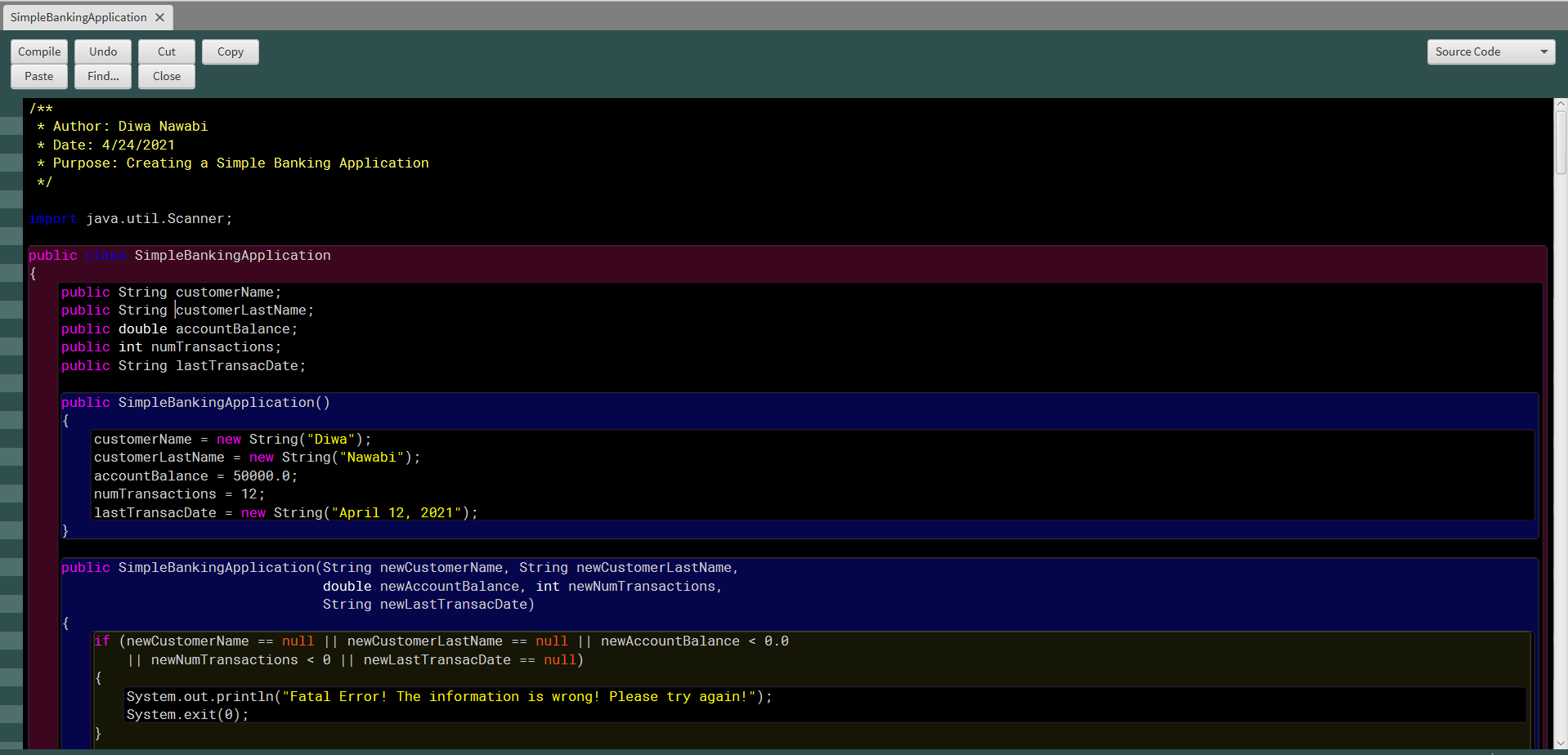
Task: Set a breakpoint beside the import statement
Action: click(11, 218)
